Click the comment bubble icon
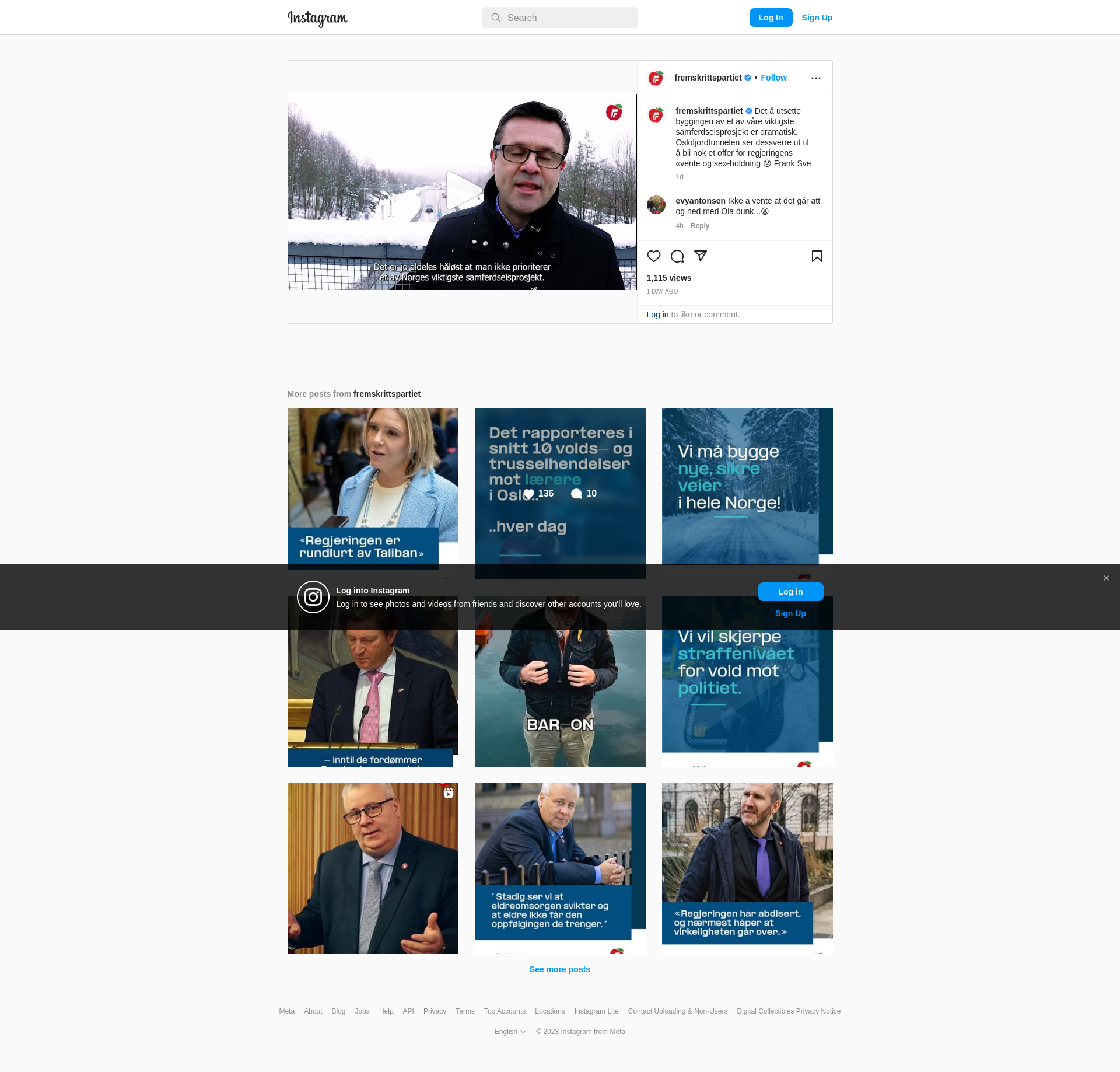The width and height of the screenshot is (1120, 1072). tap(677, 256)
